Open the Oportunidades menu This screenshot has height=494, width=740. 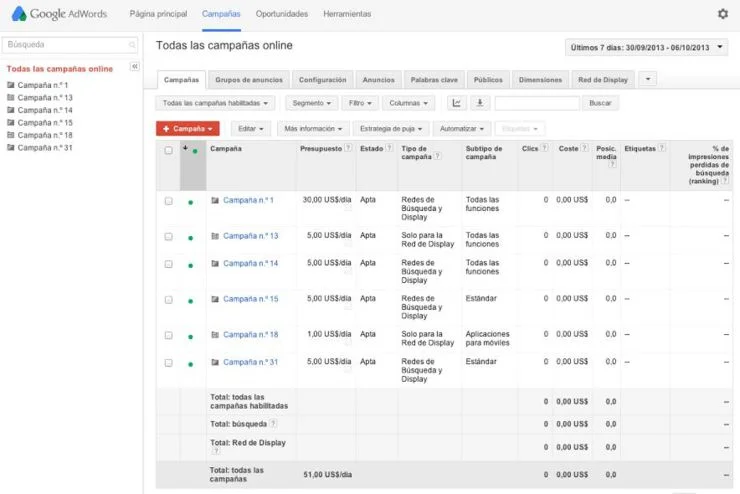[x=281, y=14]
